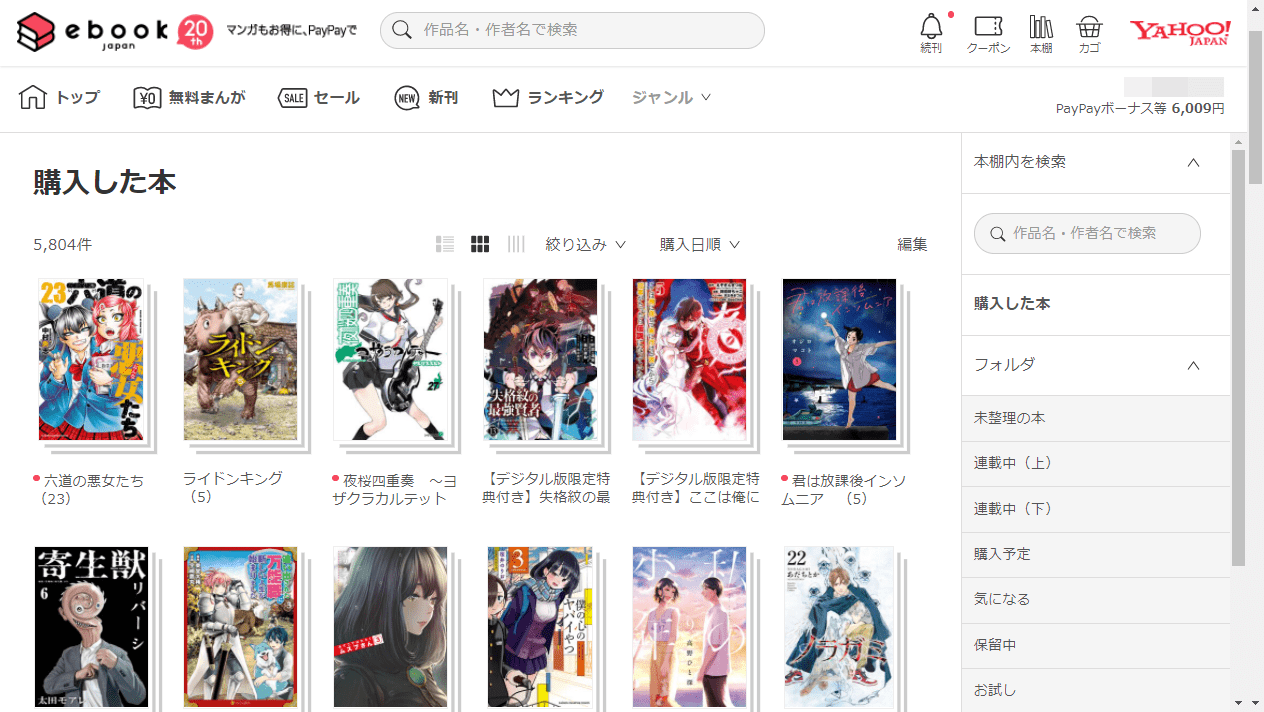Open folder 未整理の本
This screenshot has height=712, width=1264.
[x=1096, y=418]
